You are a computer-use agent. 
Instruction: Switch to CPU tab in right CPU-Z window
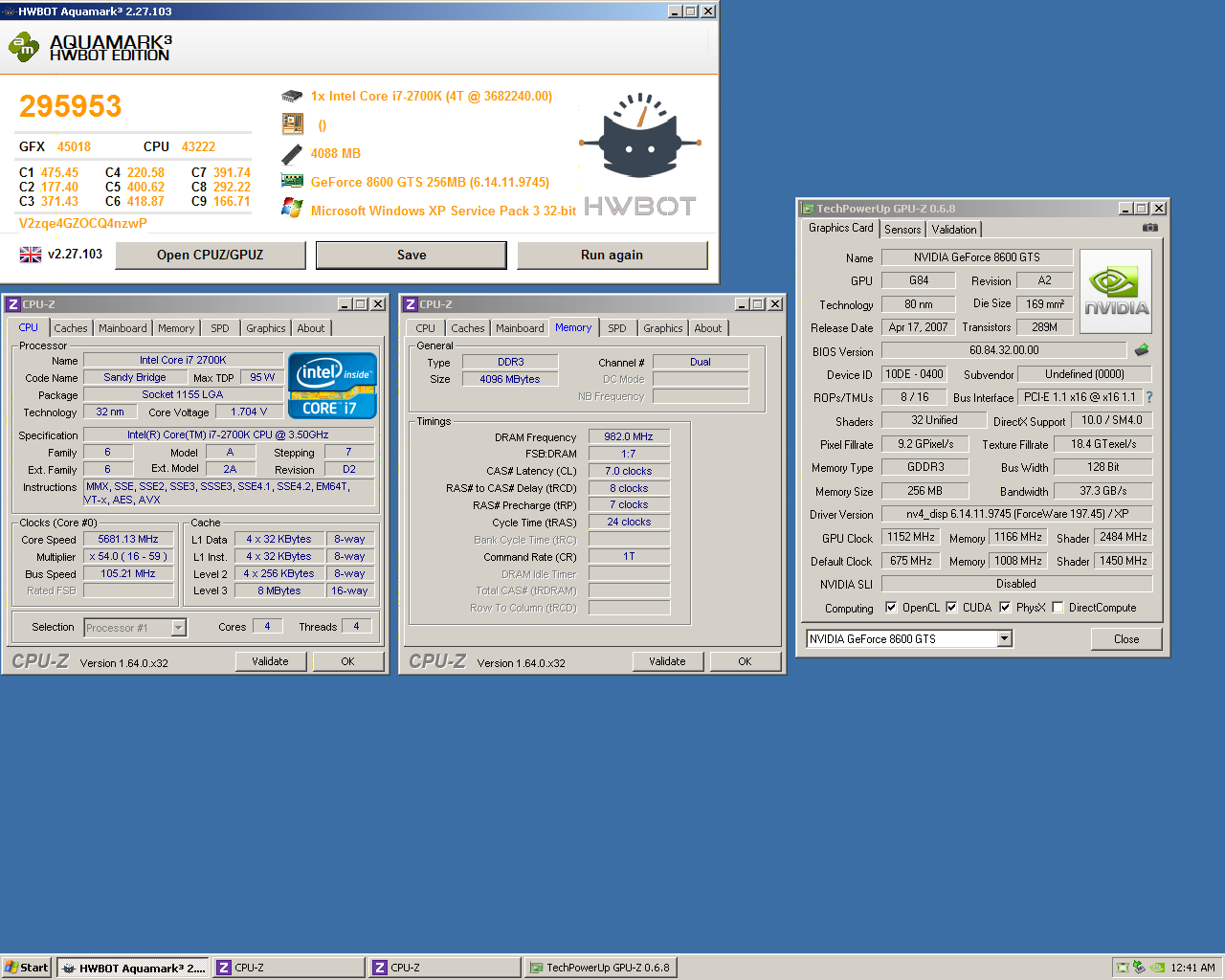pyautogui.click(x=426, y=328)
